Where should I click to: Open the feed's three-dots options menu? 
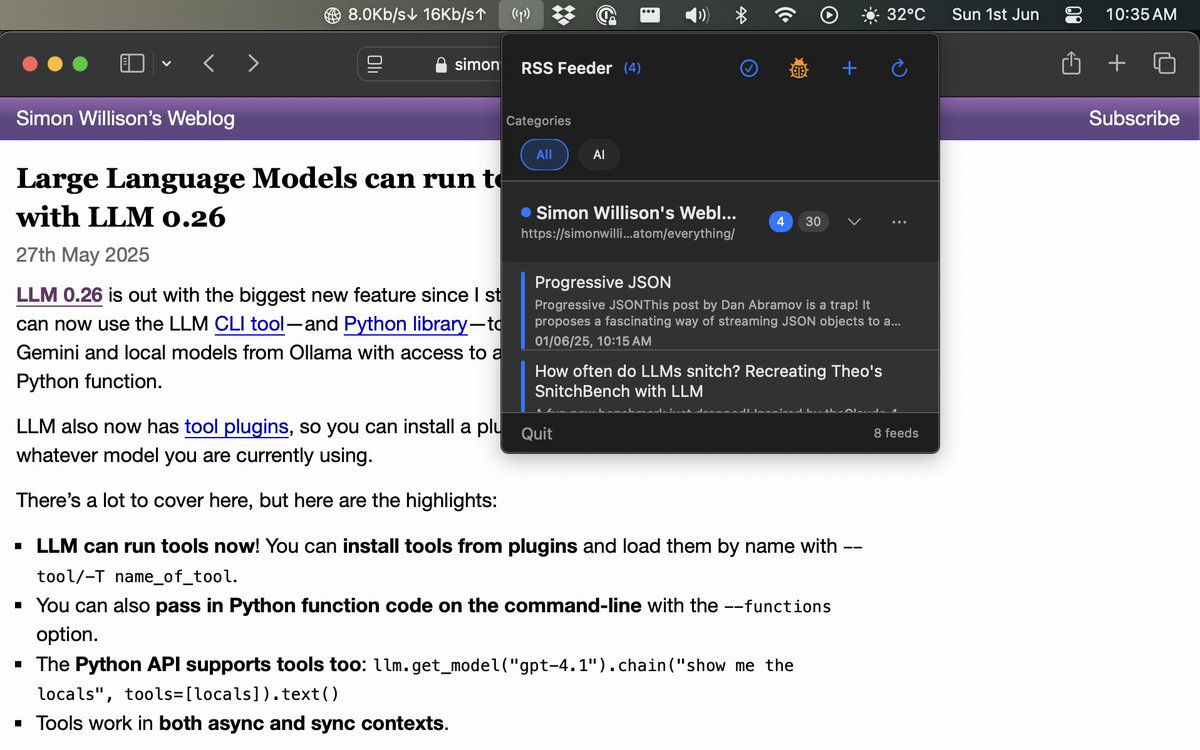click(899, 222)
